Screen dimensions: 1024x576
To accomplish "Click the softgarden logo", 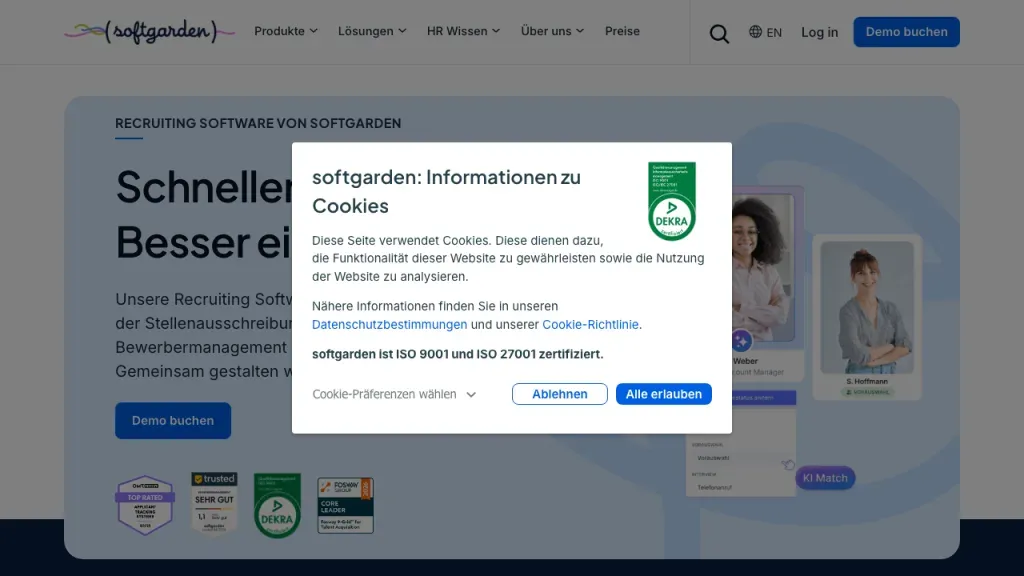I will [x=150, y=31].
